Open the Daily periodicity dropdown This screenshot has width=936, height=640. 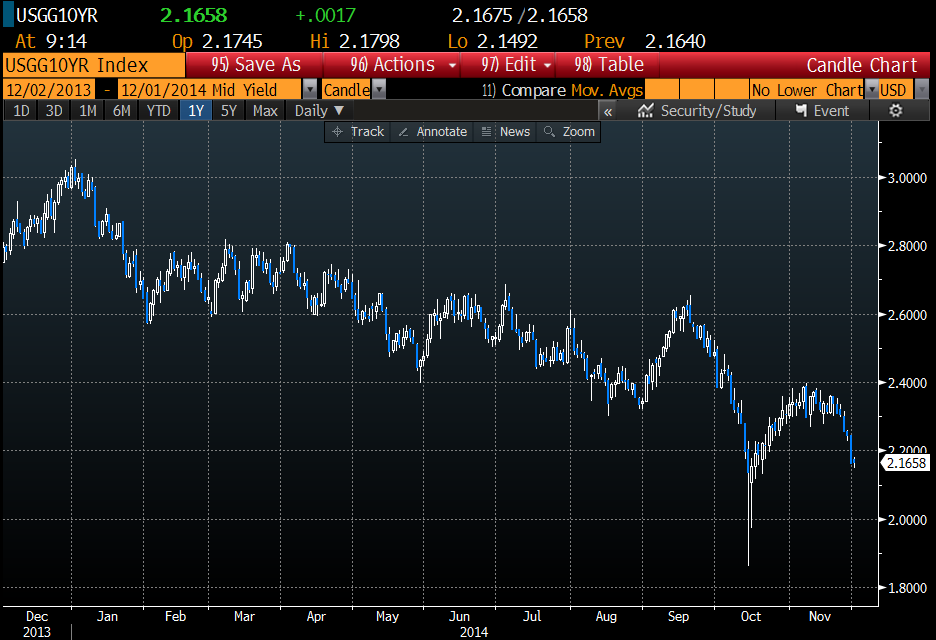(x=319, y=111)
